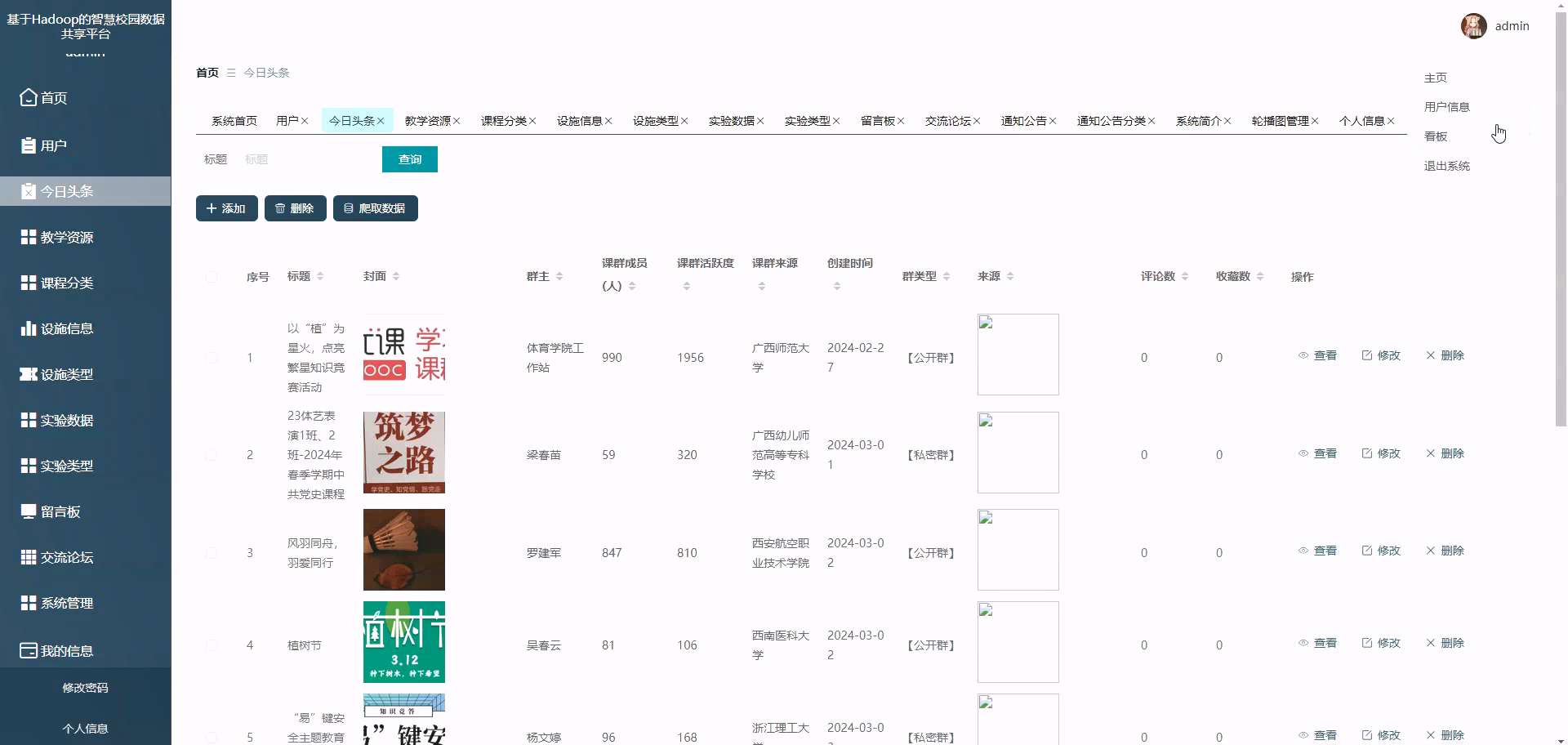Select 退出系统 from the admin menu
This screenshot has height=745, width=1568.
(1446, 166)
